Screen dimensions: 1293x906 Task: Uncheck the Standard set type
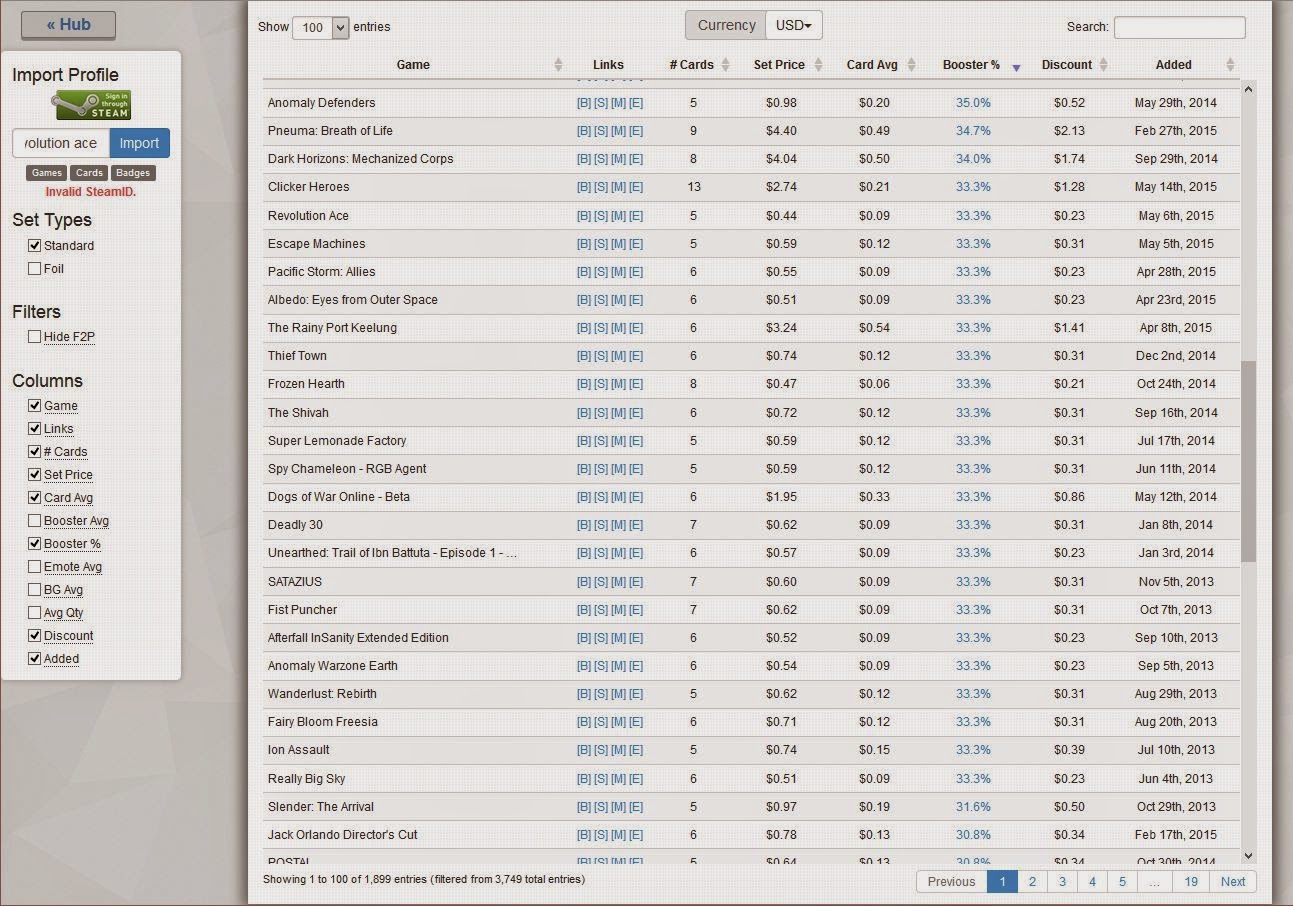(35, 246)
